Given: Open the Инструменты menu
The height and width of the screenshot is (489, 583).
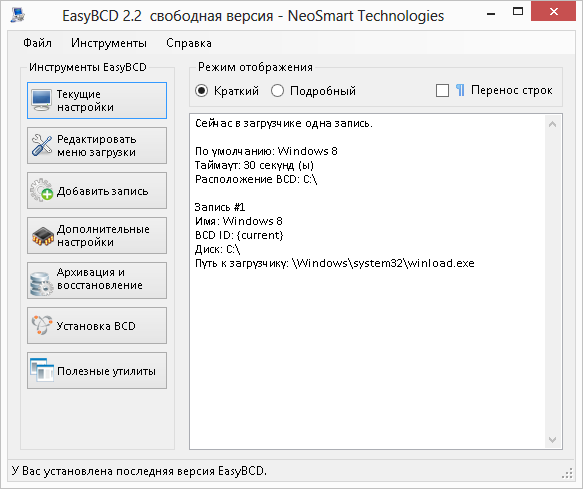Looking at the screenshot, I should point(109,43).
